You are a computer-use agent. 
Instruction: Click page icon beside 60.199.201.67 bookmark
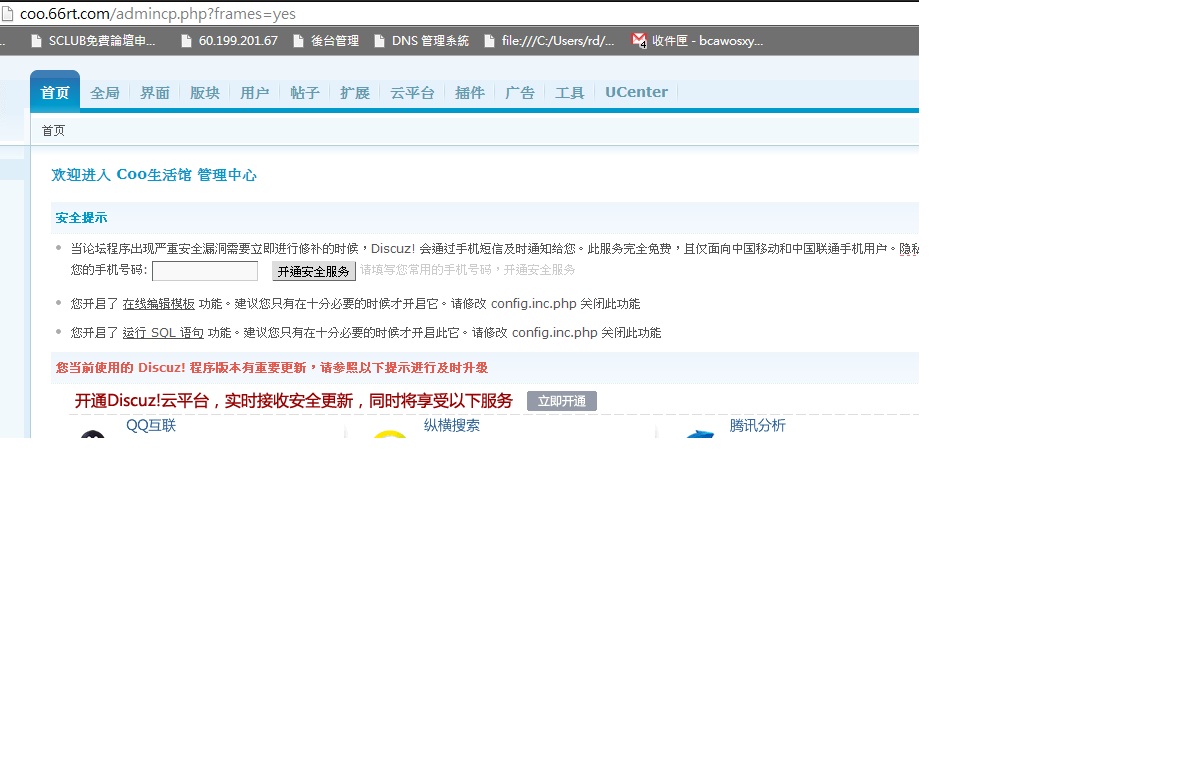(x=187, y=41)
